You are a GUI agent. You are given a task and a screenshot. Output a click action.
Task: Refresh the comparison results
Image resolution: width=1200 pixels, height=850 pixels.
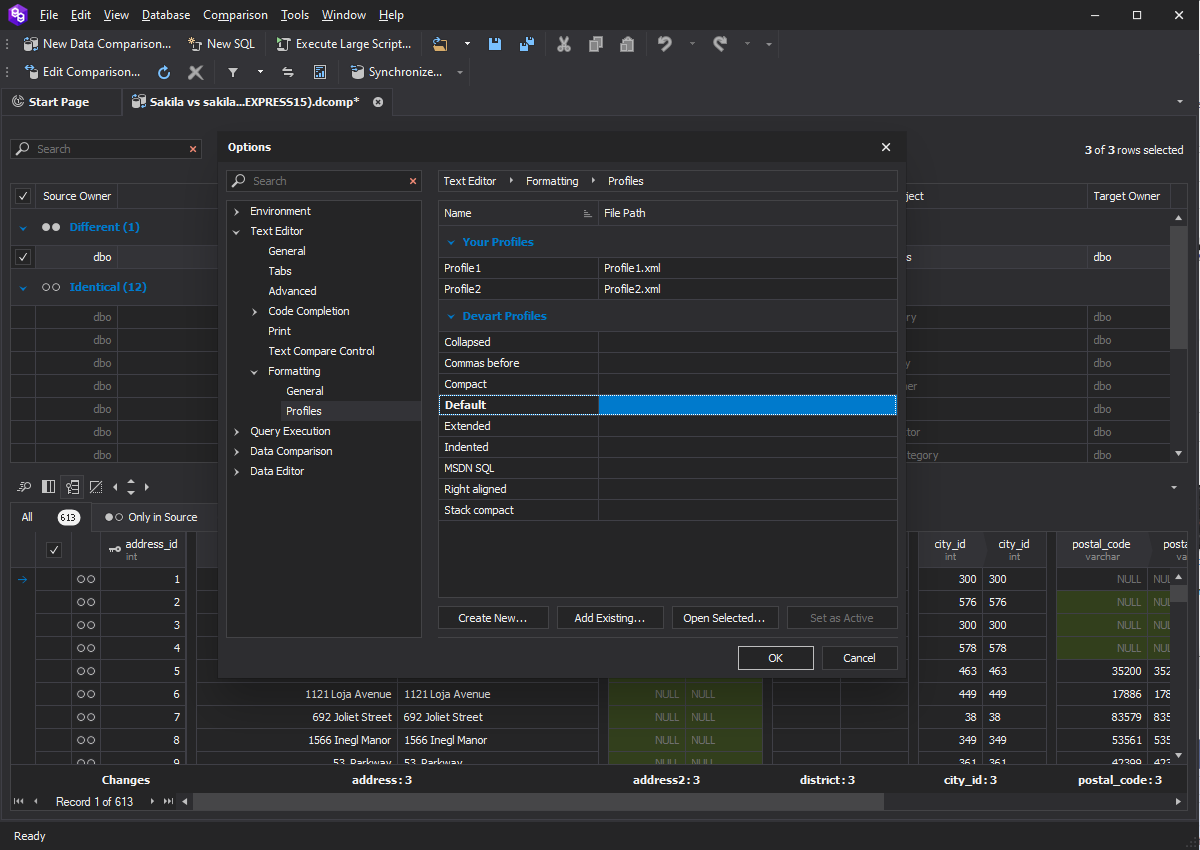coord(163,72)
